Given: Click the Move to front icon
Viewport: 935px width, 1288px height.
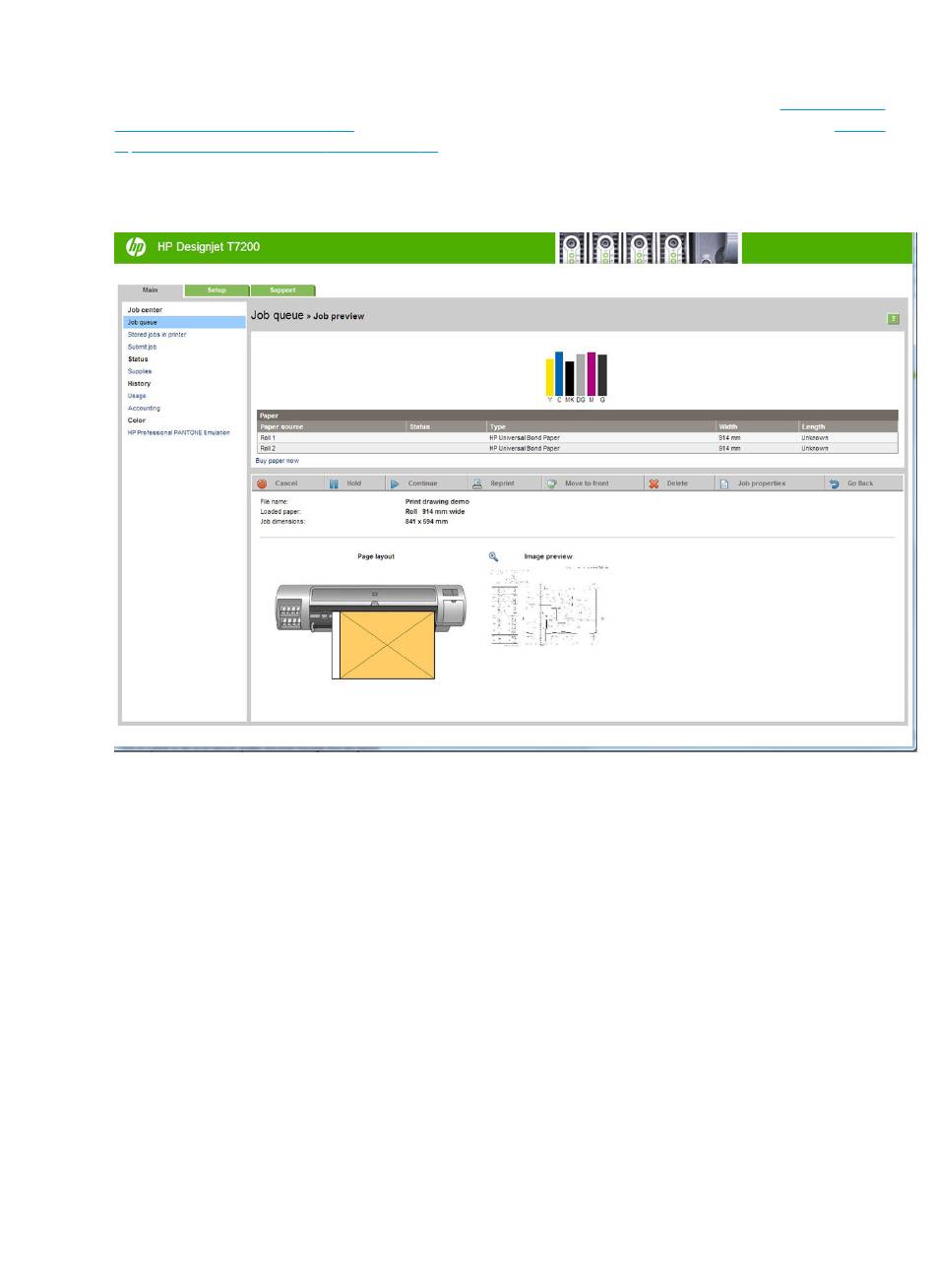Looking at the screenshot, I should 552,483.
